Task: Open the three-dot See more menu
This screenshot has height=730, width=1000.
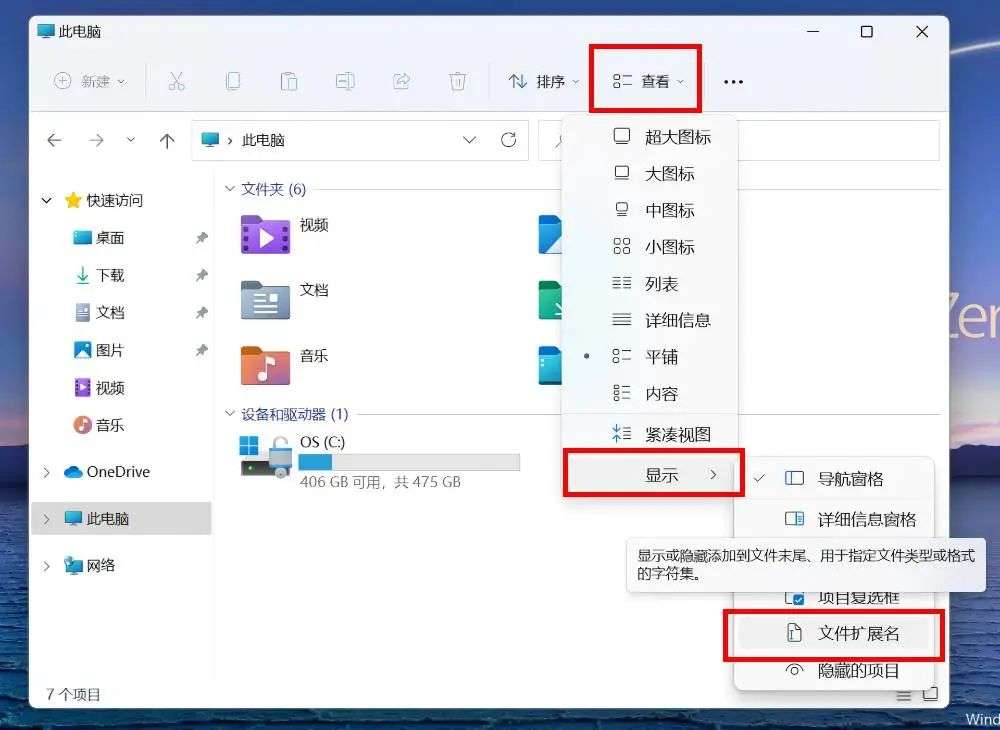Action: (x=733, y=82)
